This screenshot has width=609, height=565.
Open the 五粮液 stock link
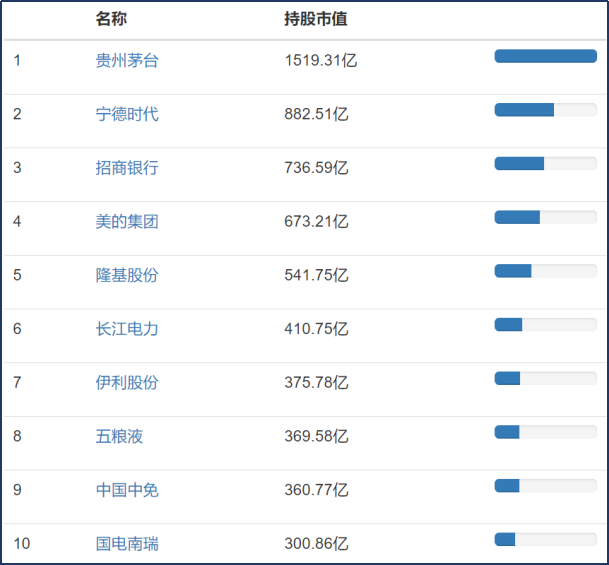(119, 436)
